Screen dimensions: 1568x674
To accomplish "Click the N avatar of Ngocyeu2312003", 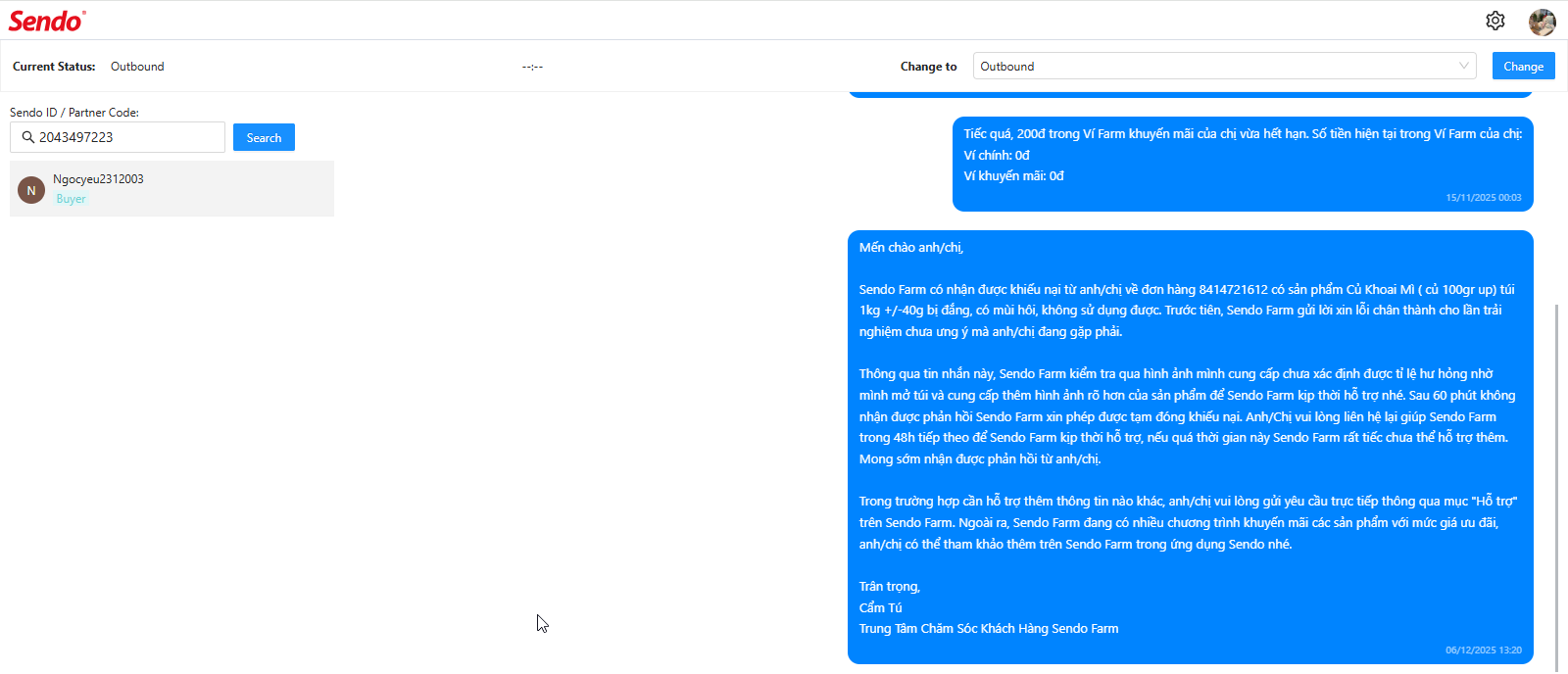I will (x=31, y=190).
